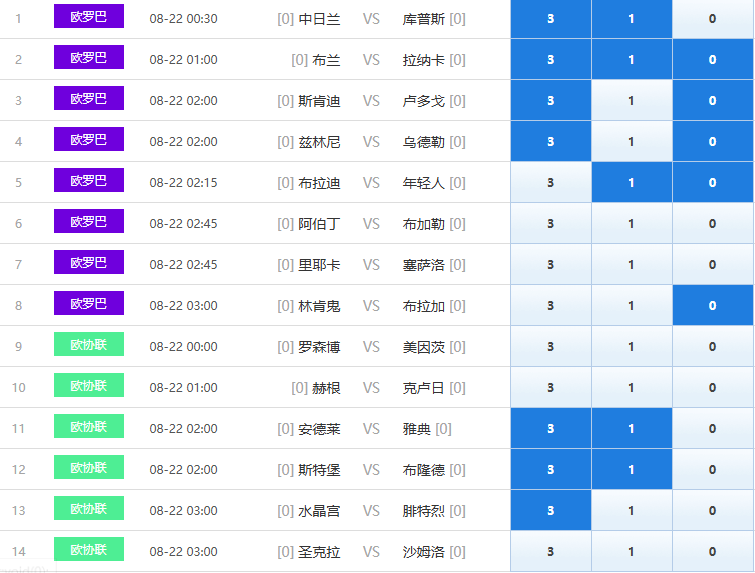Select the 0 option for 圣克拉 vs 沙姆洛
This screenshot has height=573, width=755.
[713, 551]
